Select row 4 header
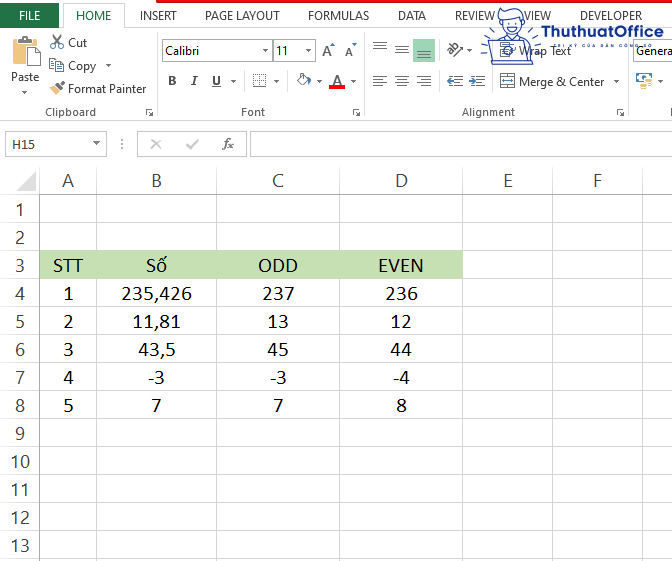This screenshot has height=561, width=672. [20, 294]
